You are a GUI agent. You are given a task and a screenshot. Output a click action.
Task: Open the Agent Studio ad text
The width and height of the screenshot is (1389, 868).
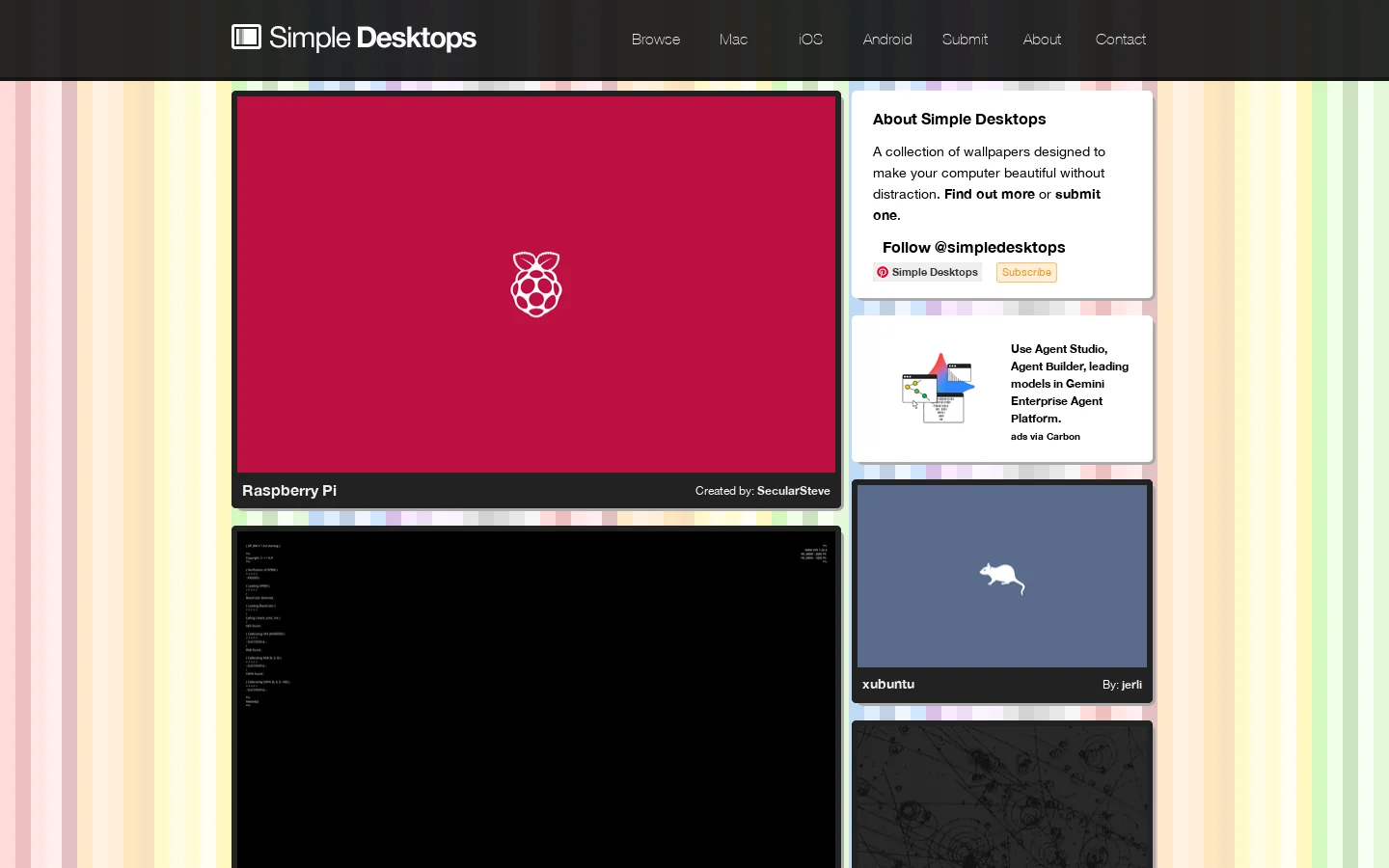pos(1070,384)
